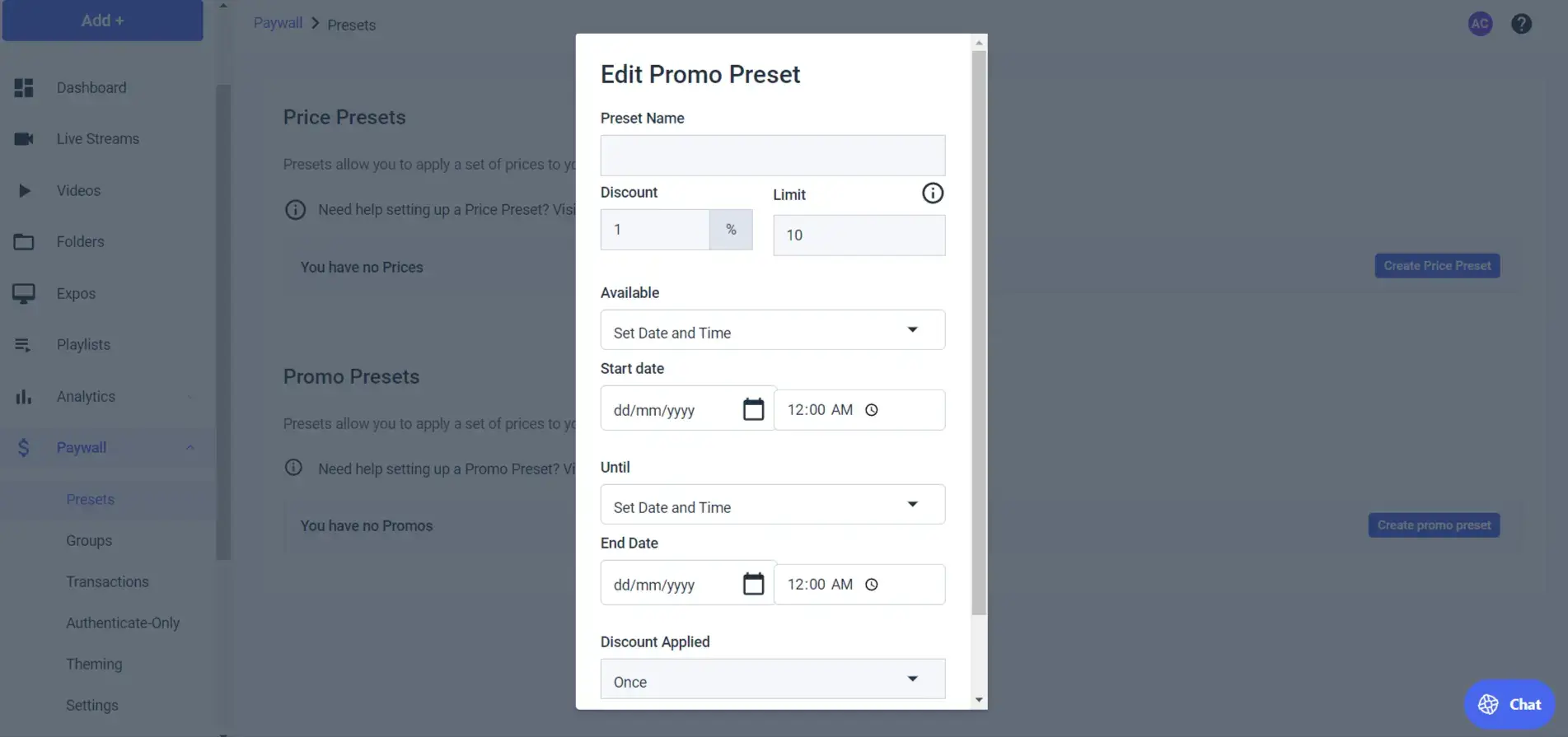Click the Paywall dollar sign icon
This screenshot has width=1568, height=737.
[x=23, y=447]
